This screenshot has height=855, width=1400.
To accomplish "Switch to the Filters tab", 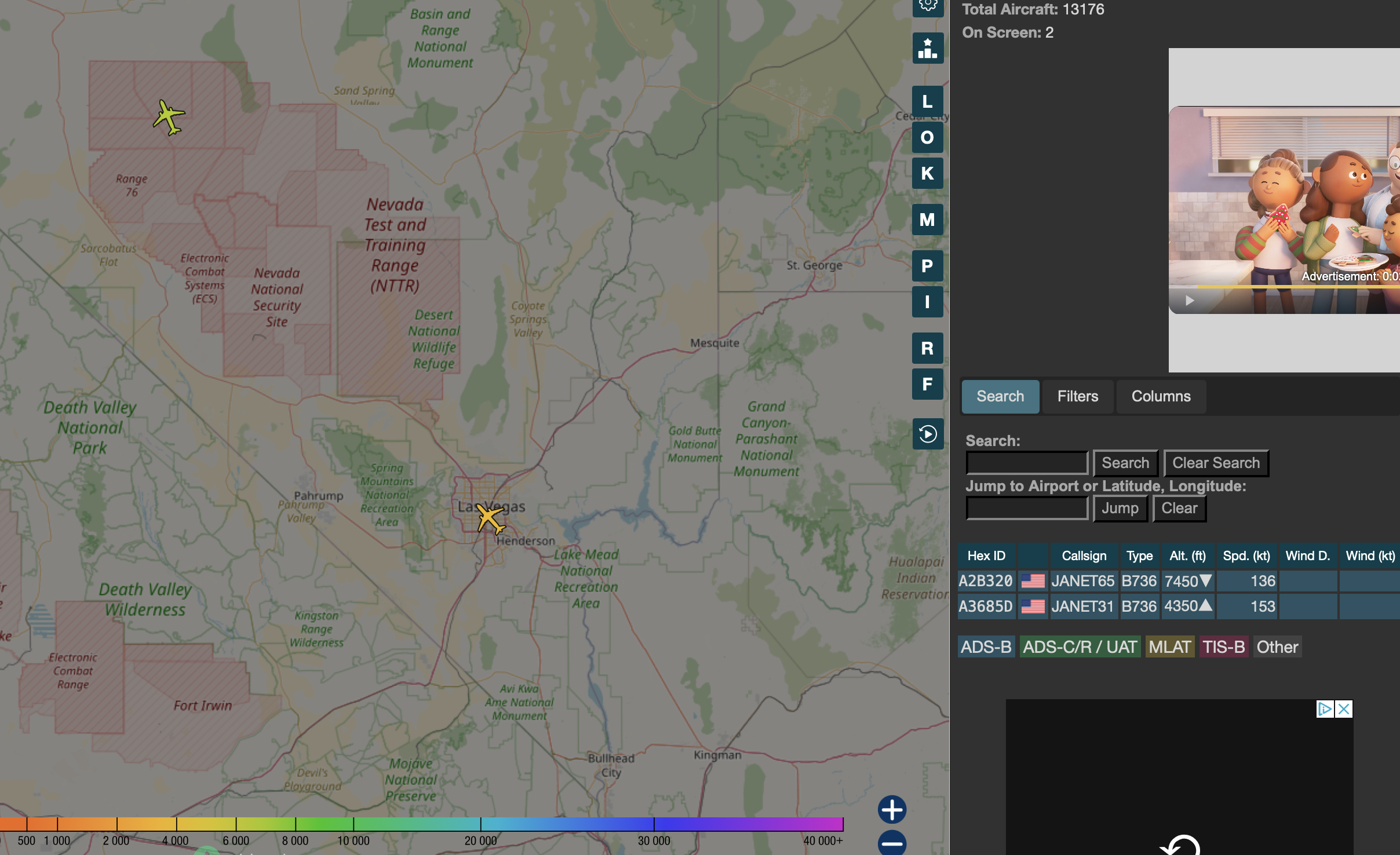I will pos(1078,396).
